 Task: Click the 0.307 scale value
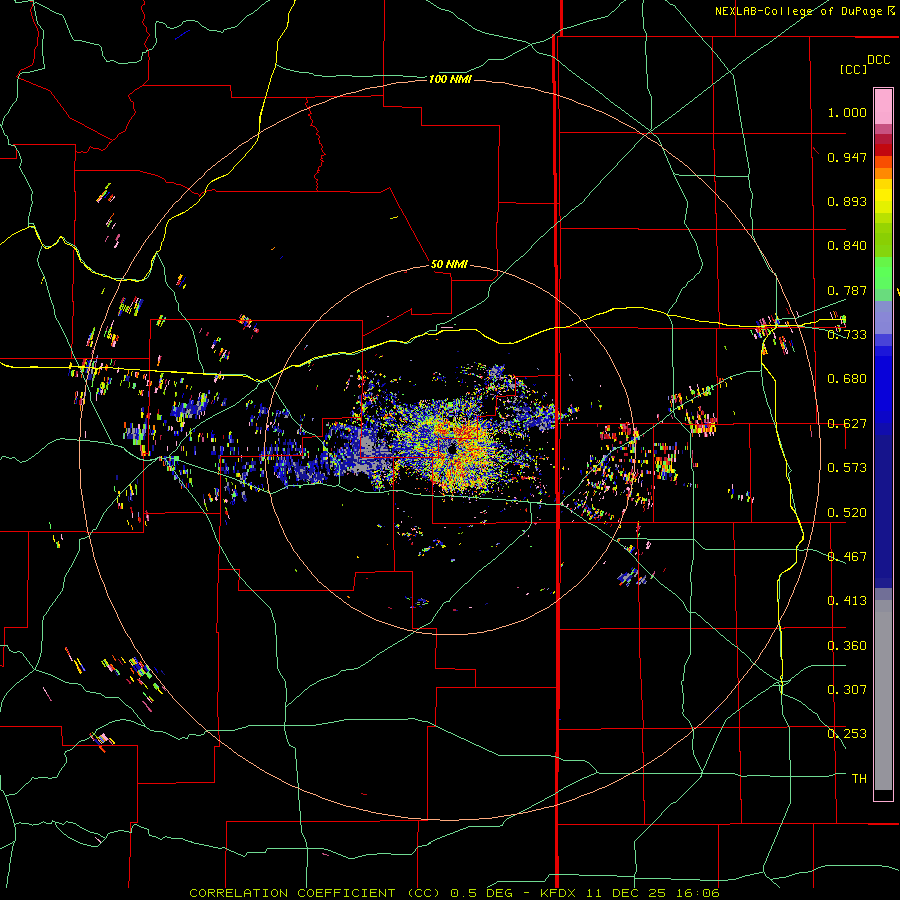click(x=847, y=689)
